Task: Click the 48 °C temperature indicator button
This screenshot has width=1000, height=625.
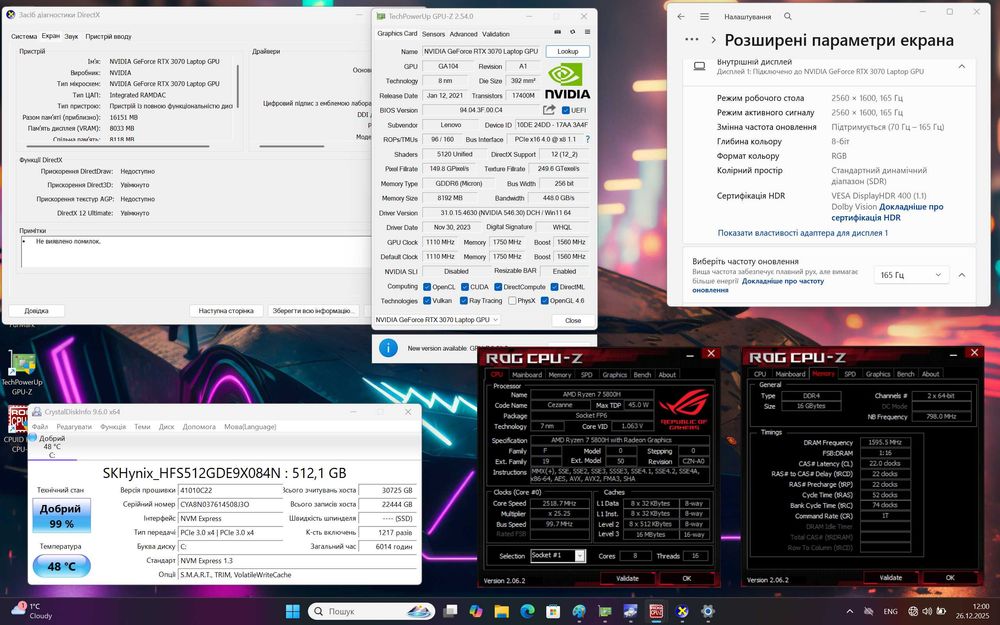Action: point(61,566)
